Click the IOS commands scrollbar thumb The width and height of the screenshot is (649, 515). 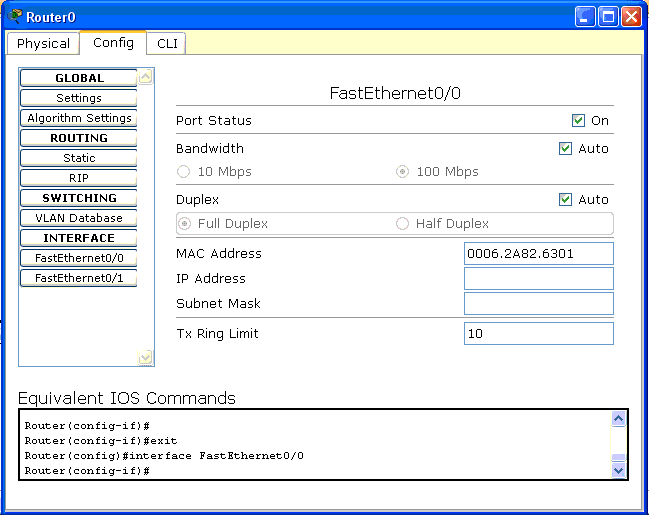(x=618, y=457)
